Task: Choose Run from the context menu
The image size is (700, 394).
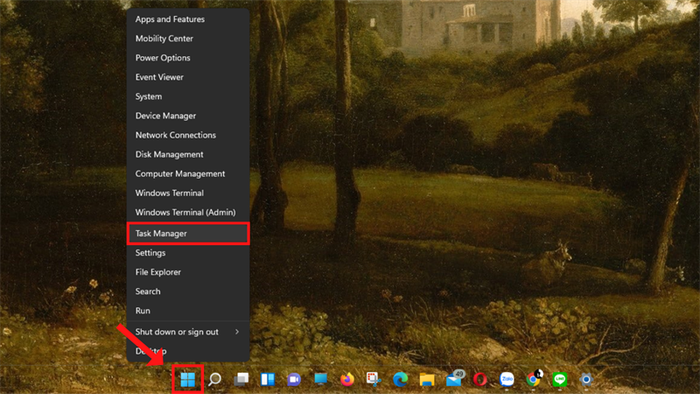Action: click(x=188, y=311)
